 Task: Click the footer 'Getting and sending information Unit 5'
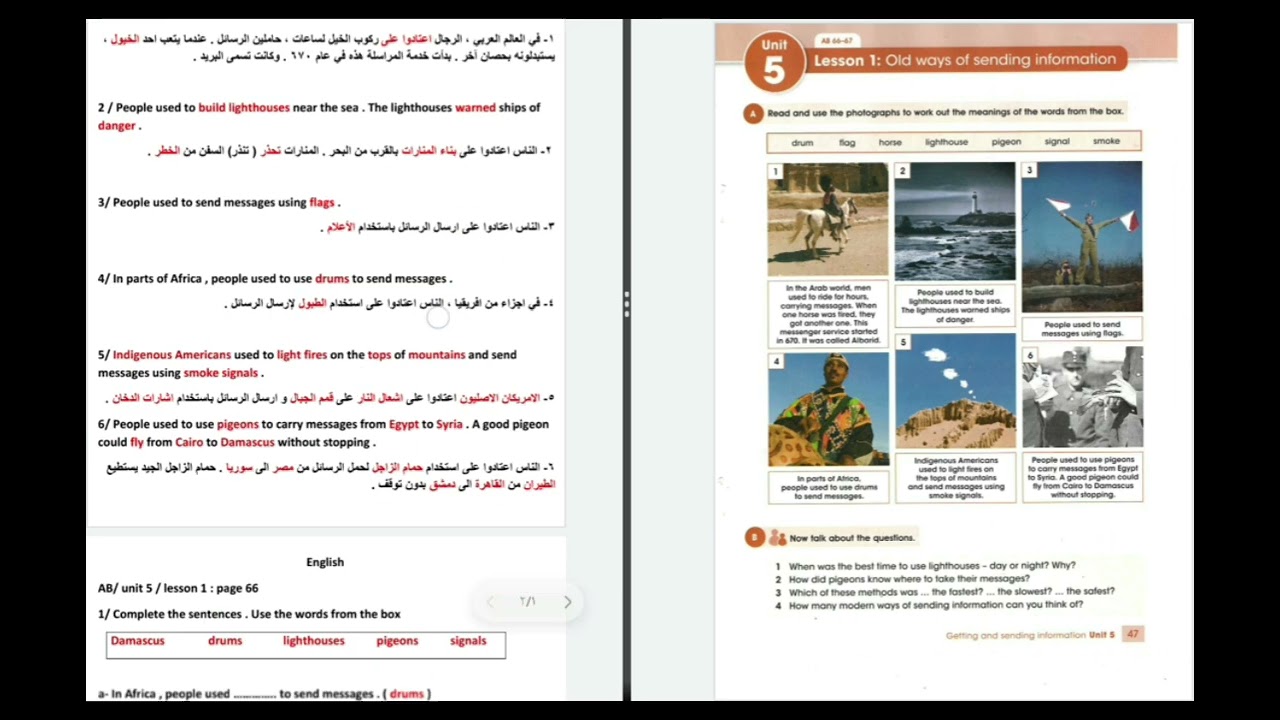(x=1030, y=635)
